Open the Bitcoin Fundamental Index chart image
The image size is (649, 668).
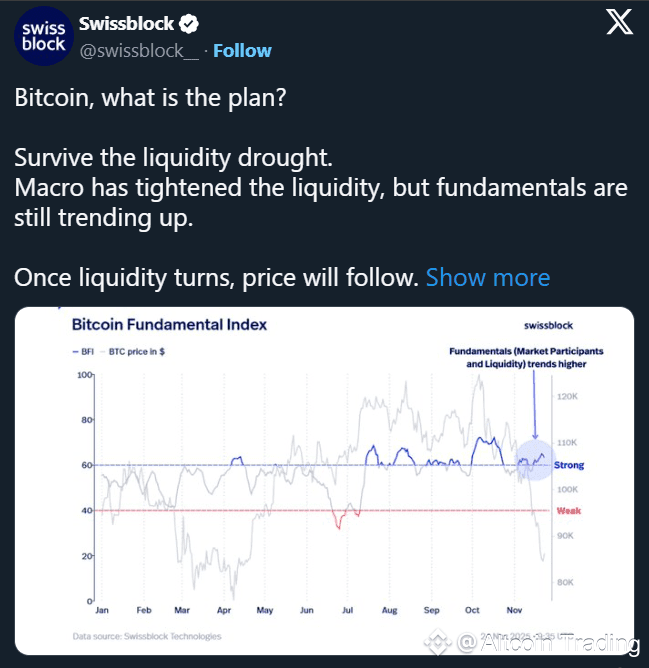pos(324,480)
